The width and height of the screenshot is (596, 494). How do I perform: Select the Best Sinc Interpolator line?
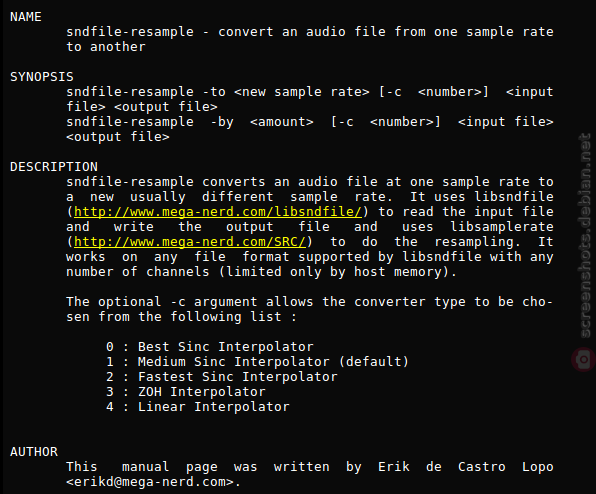(x=210, y=347)
